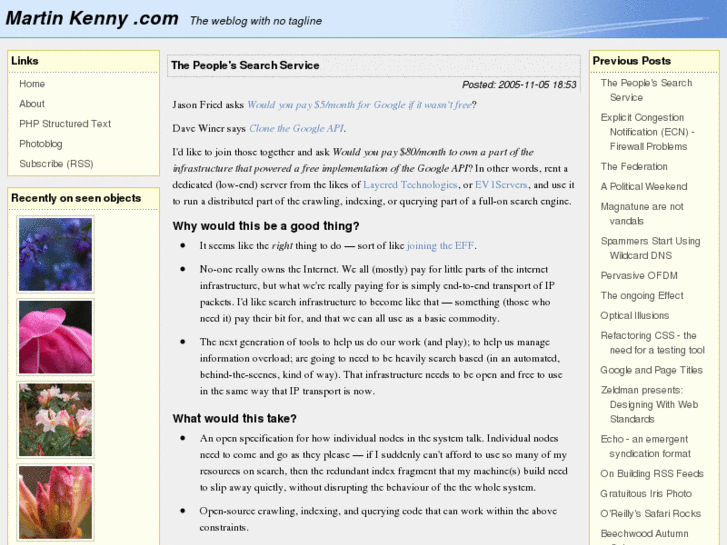Open Gratuitous Iris Photo post
The image size is (727, 545).
pos(646,494)
